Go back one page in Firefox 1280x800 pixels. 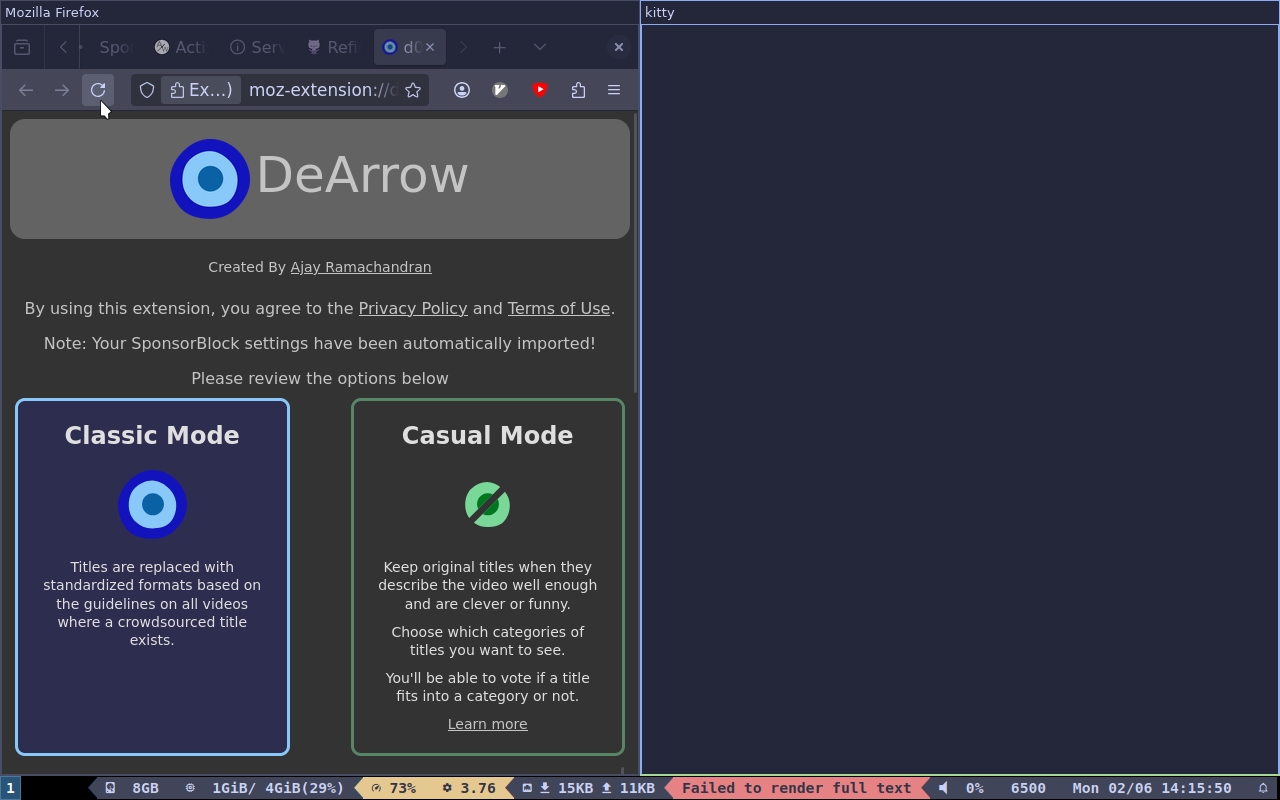point(26,90)
